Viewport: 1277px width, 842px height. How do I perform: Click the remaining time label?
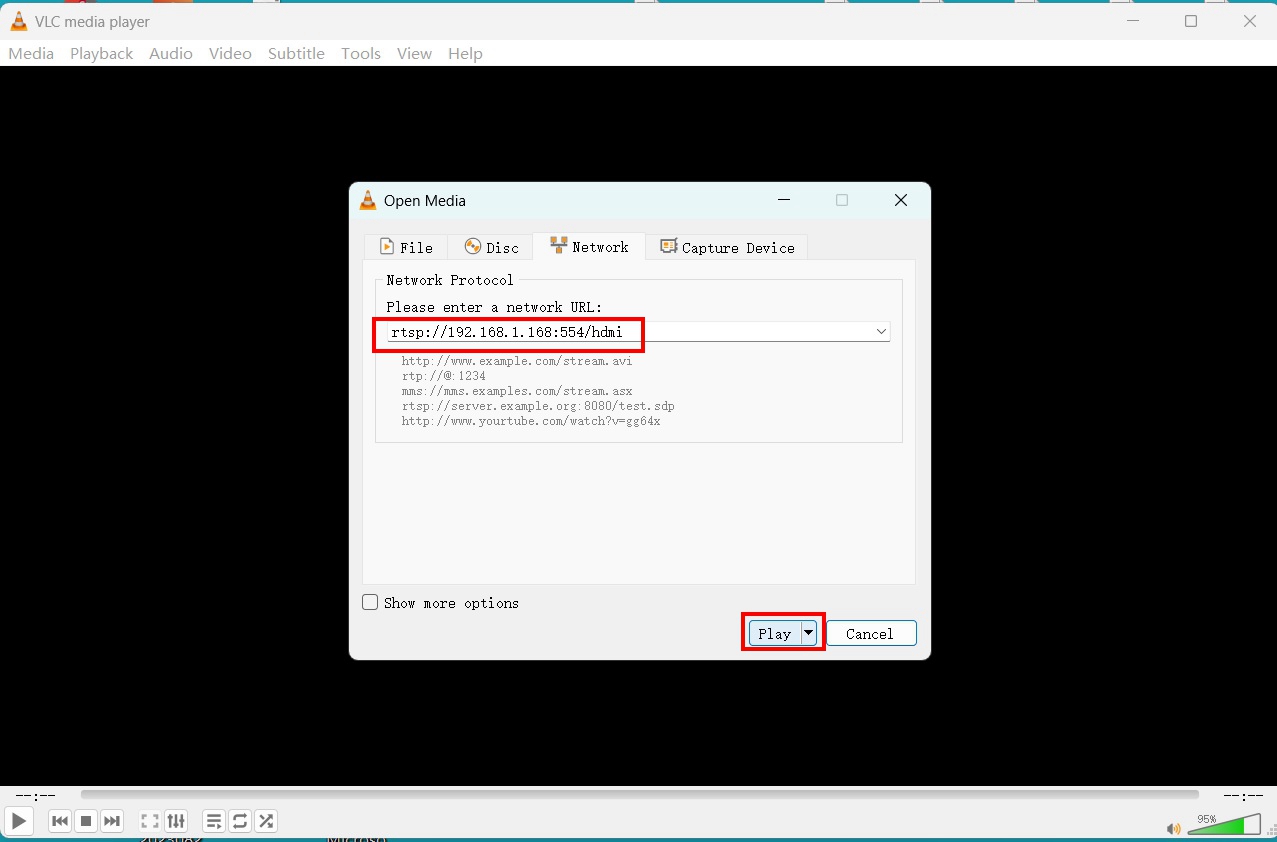tap(1244, 796)
